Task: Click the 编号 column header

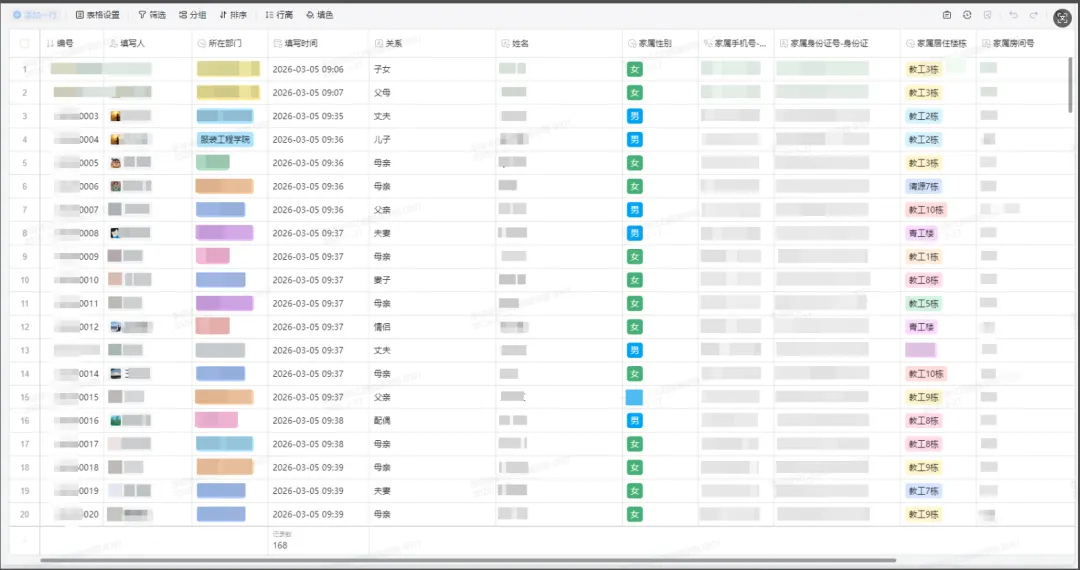Action: pos(65,44)
